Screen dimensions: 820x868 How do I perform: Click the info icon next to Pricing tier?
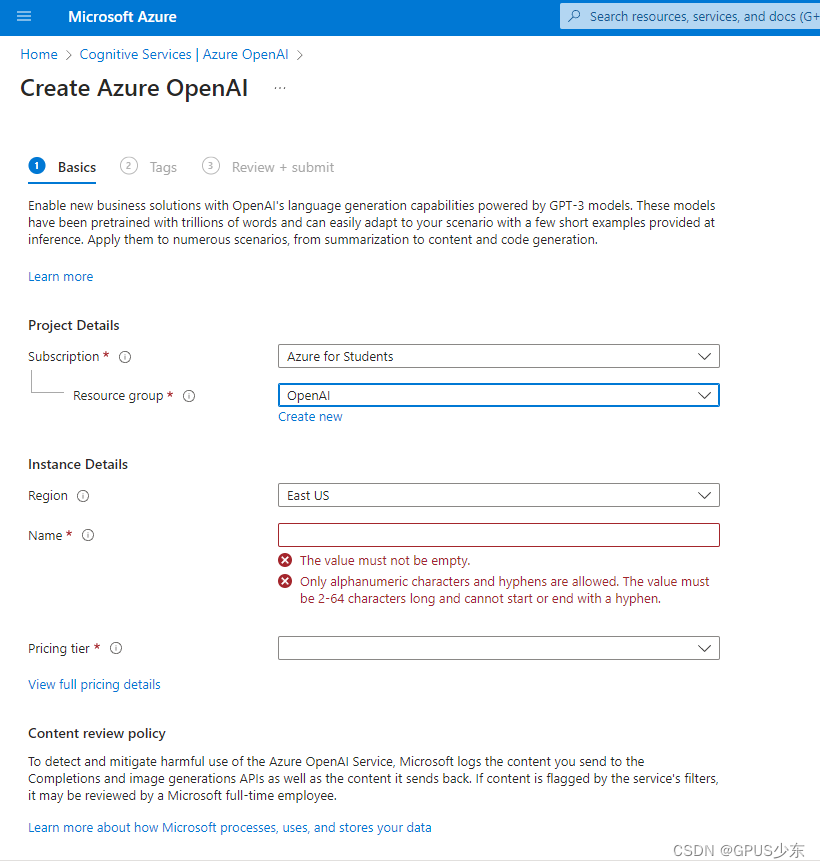coord(116,648)
